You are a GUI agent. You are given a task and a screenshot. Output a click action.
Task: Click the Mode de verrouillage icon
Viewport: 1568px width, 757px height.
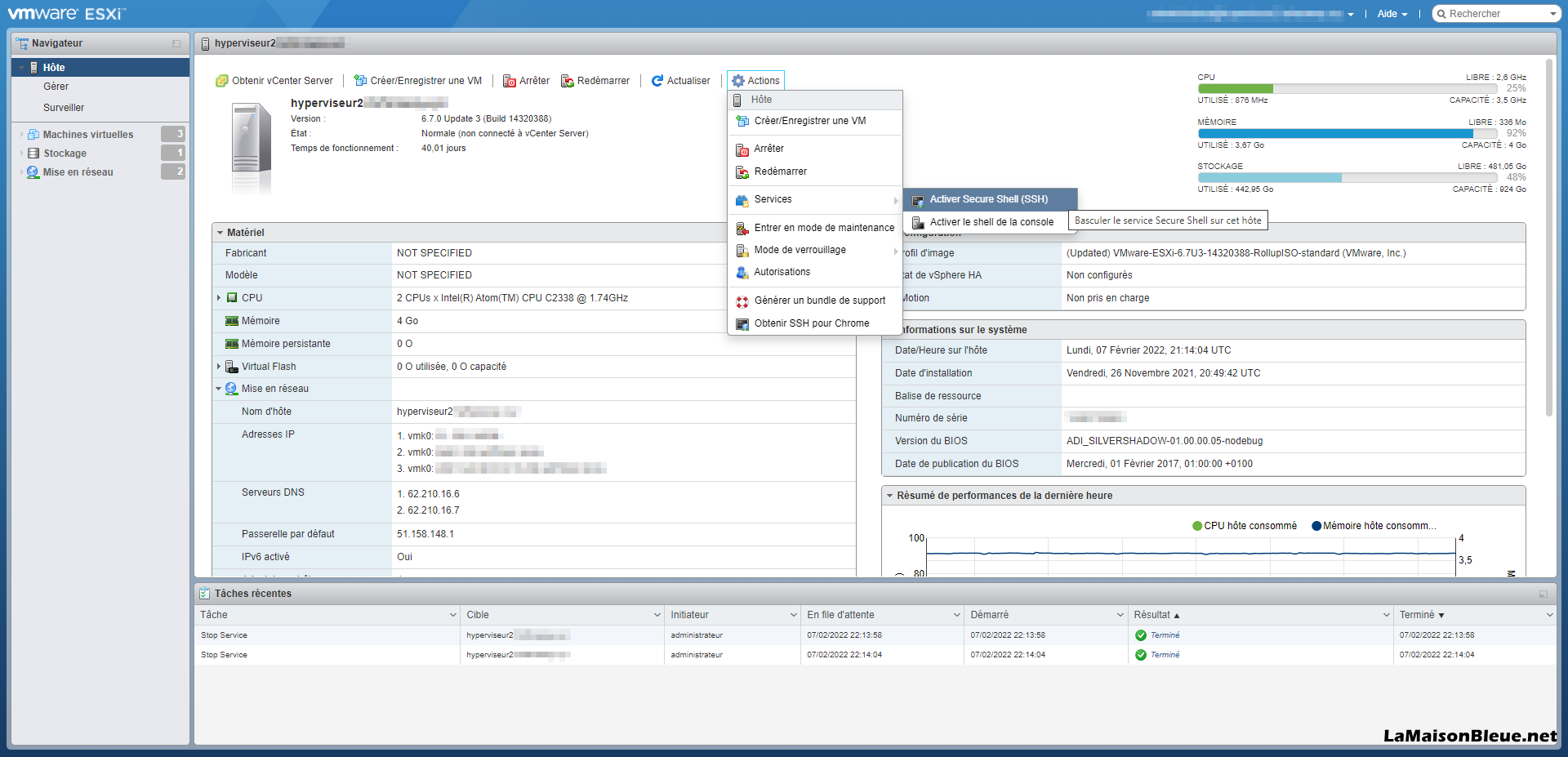pos(742,251)
